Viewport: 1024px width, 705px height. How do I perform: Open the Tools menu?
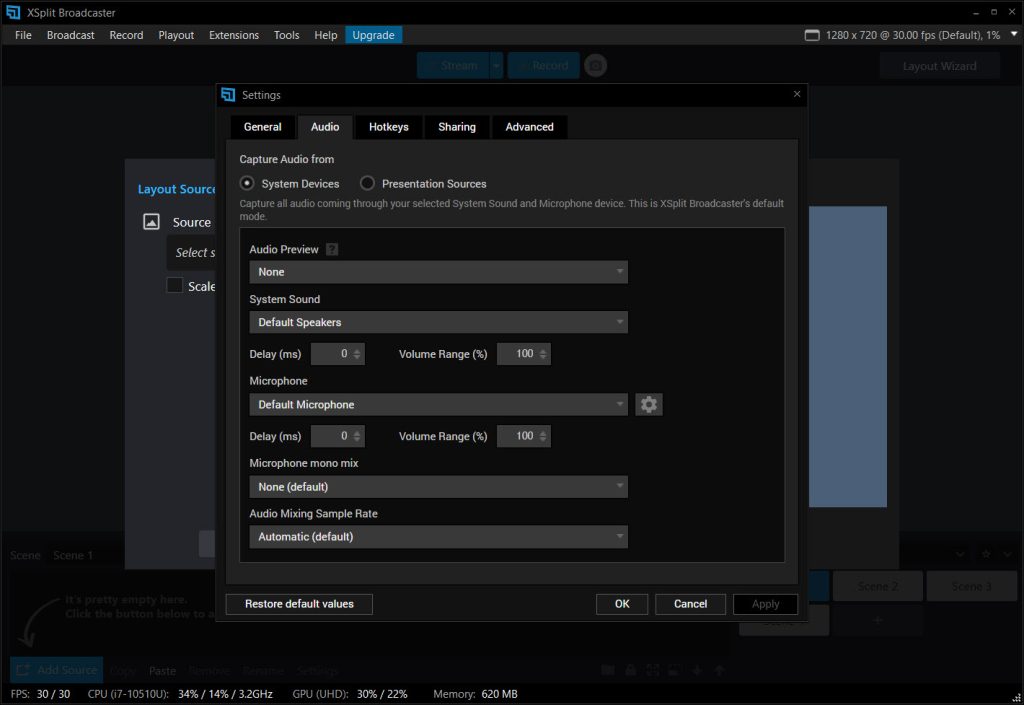(286, 35)
